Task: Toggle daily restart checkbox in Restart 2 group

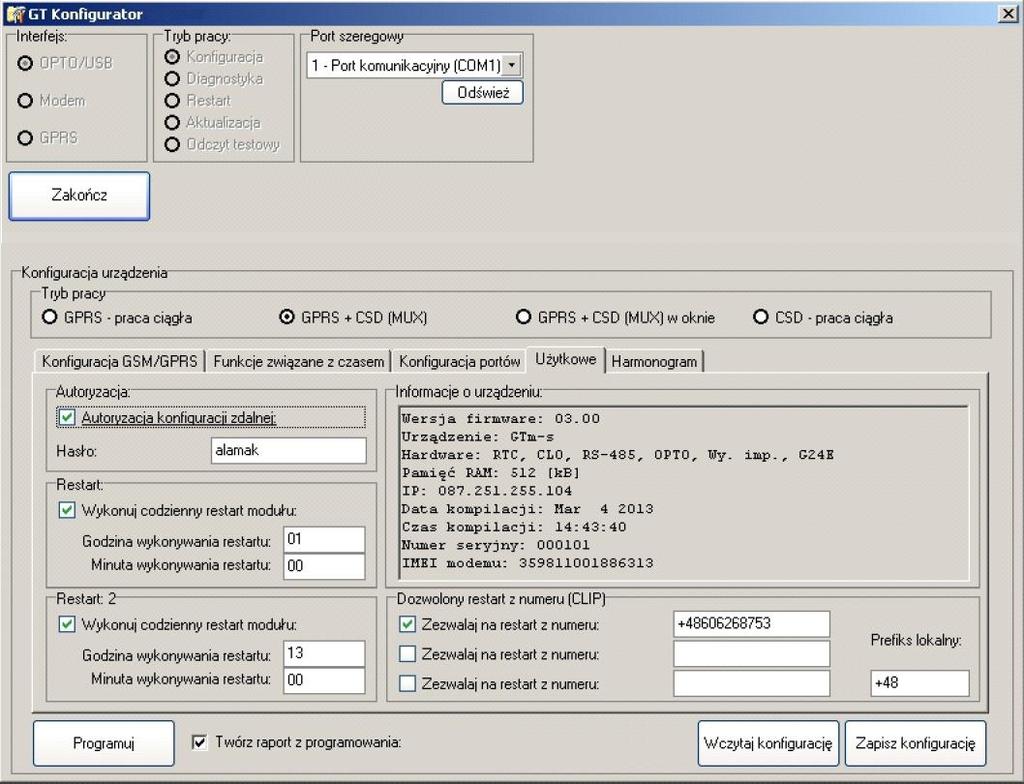Action: click(67, 625)
